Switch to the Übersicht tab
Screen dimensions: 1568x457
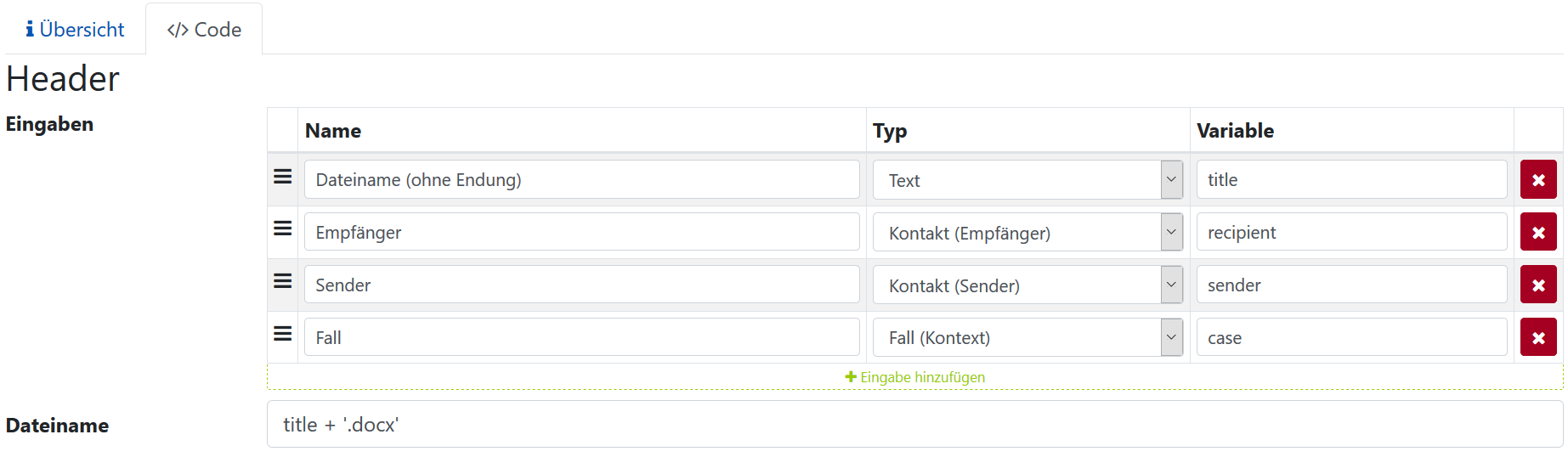click(x=75, y=30)
